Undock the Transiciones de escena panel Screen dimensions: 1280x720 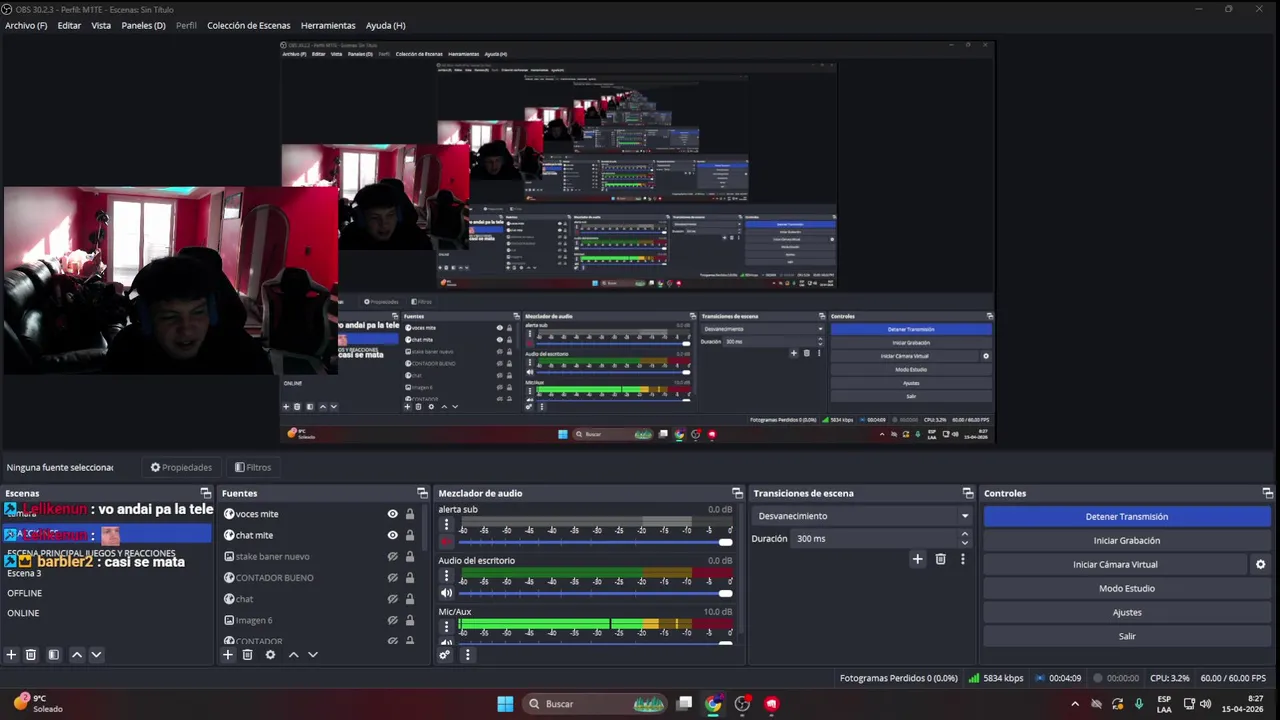click(968, 493)
